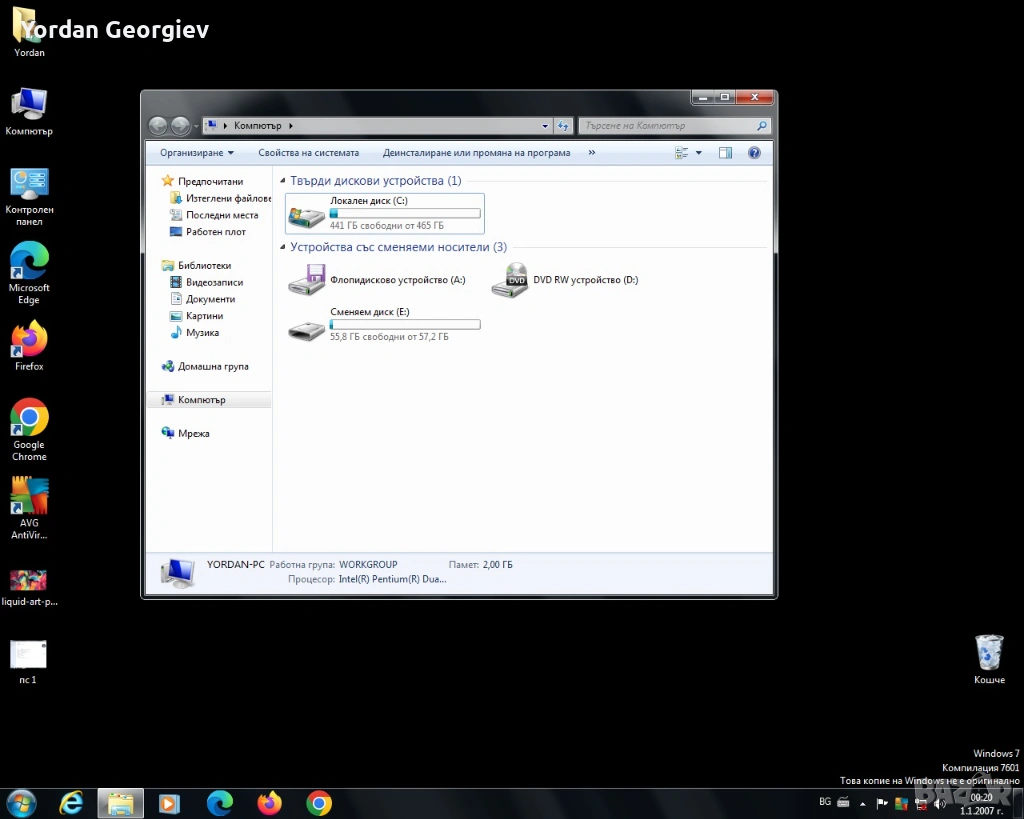Expand the address bar history dropdown

coord(545,126)
